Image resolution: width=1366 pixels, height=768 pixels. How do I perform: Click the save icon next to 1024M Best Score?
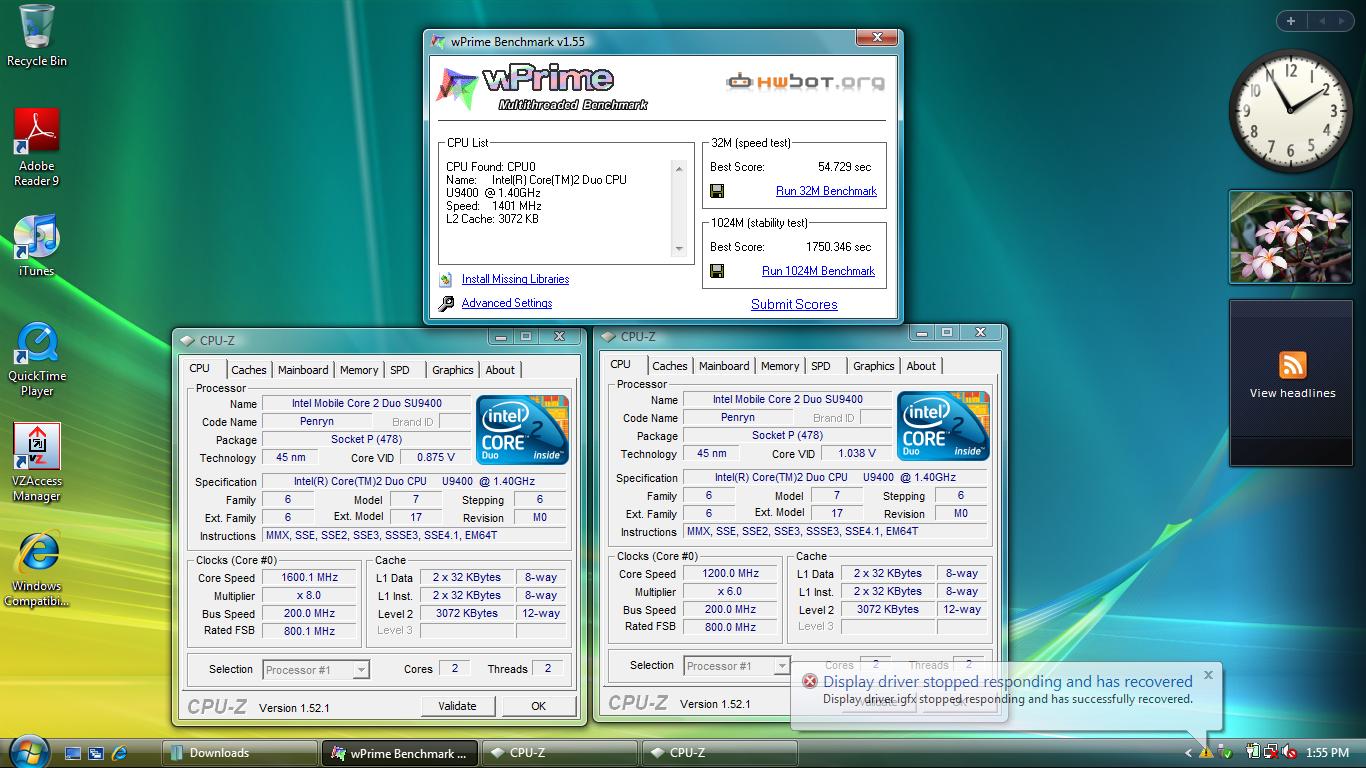click(717, 271)
